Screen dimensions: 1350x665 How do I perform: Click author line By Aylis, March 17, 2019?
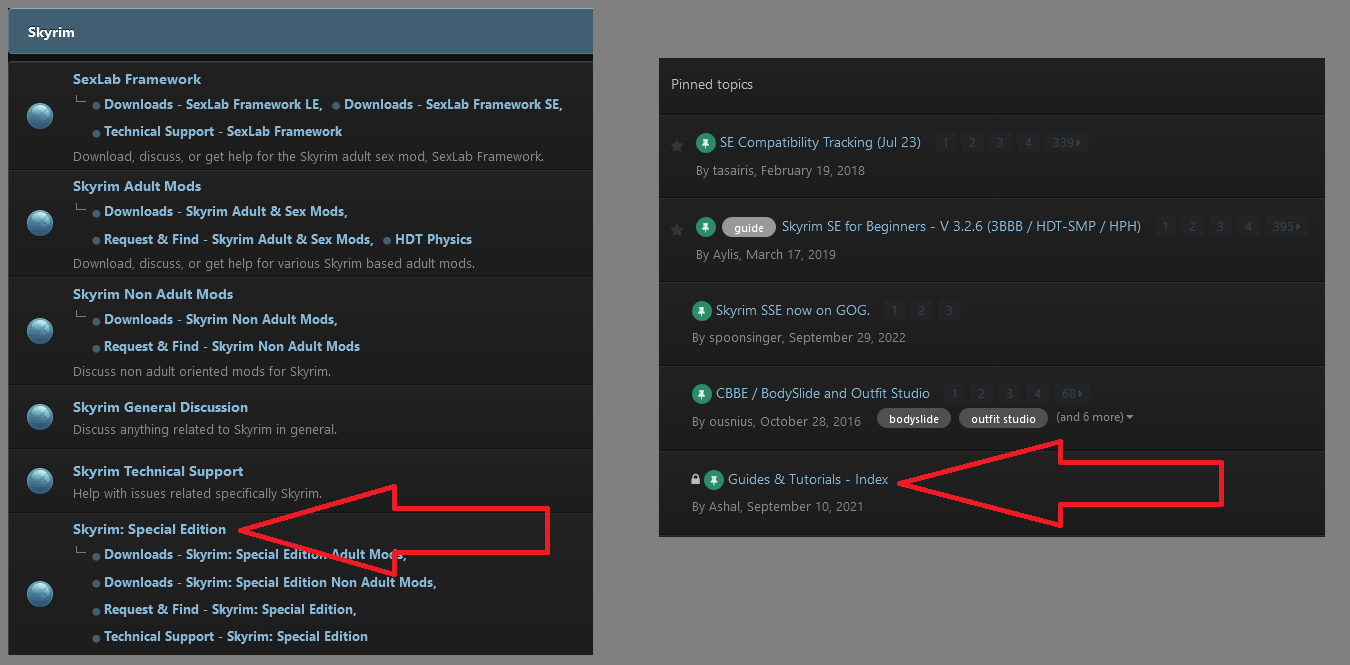[766, 254]
